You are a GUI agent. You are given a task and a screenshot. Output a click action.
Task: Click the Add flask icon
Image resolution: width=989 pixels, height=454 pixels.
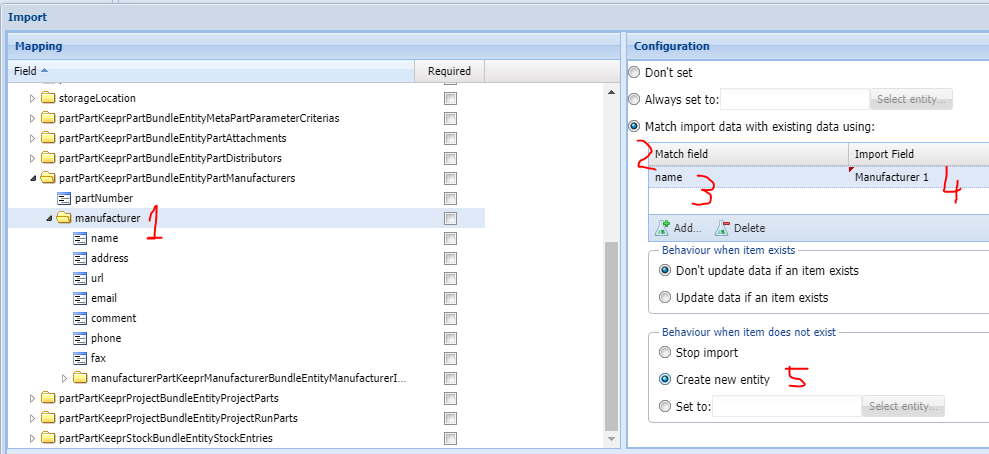click(x=663, y=228)
